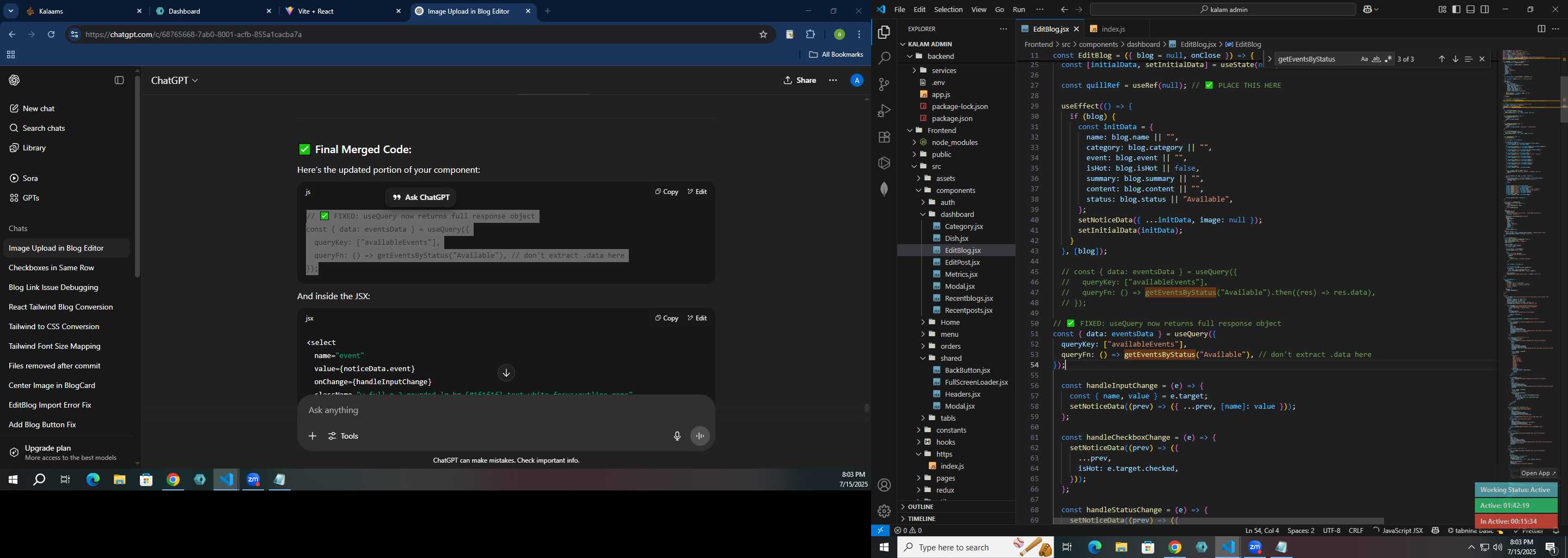Toggle Match Whole Word in find widget
The image size is (1568, 558).
(1376, 59)
